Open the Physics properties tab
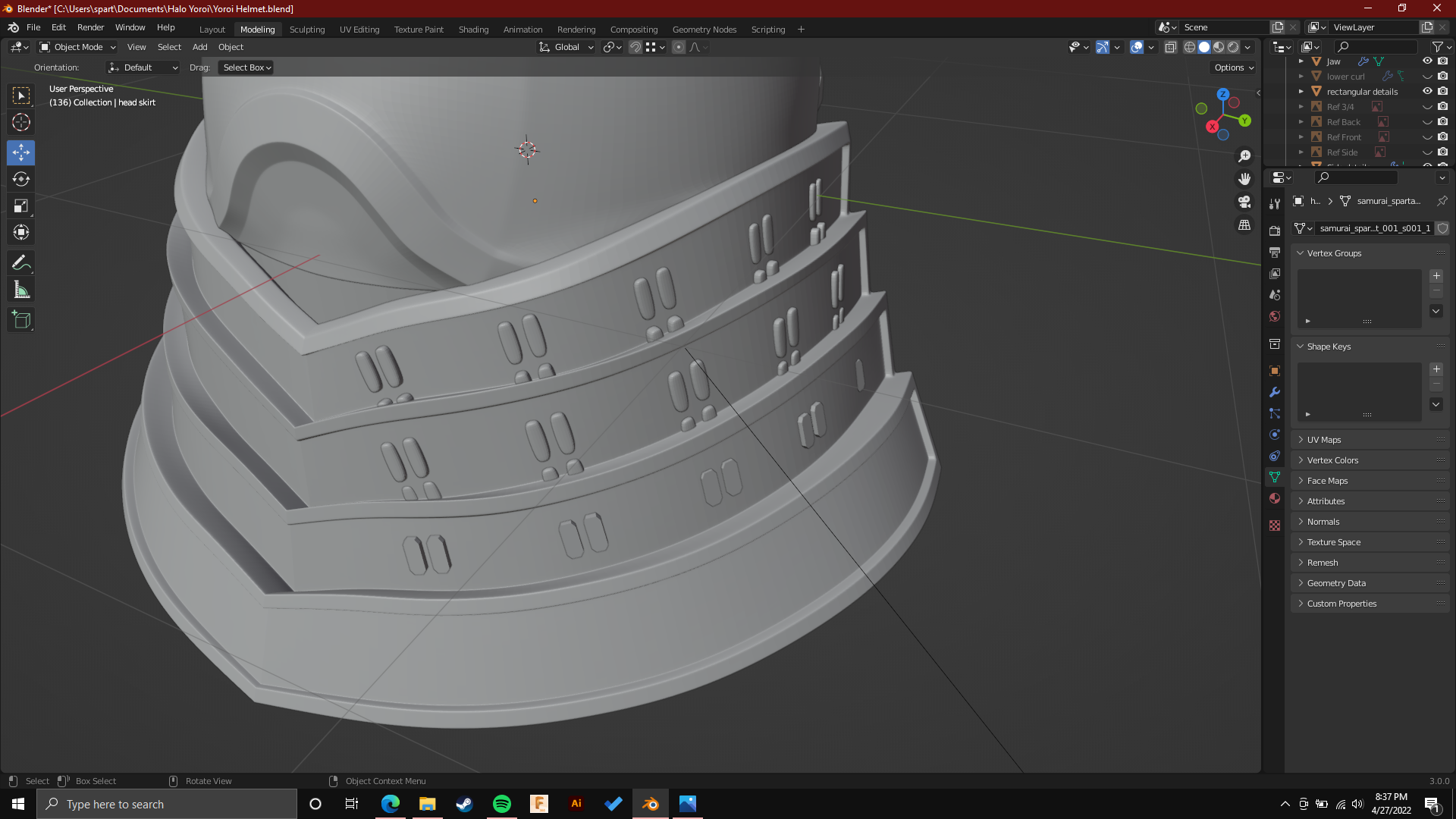Image resolution: width=1456 pixels, height=819 pixels. 1275,435
